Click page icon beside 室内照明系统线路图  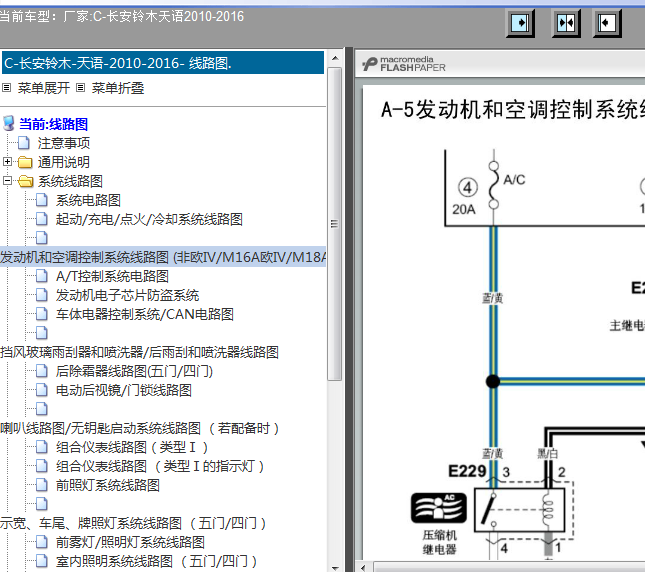(x=42, y=561)
